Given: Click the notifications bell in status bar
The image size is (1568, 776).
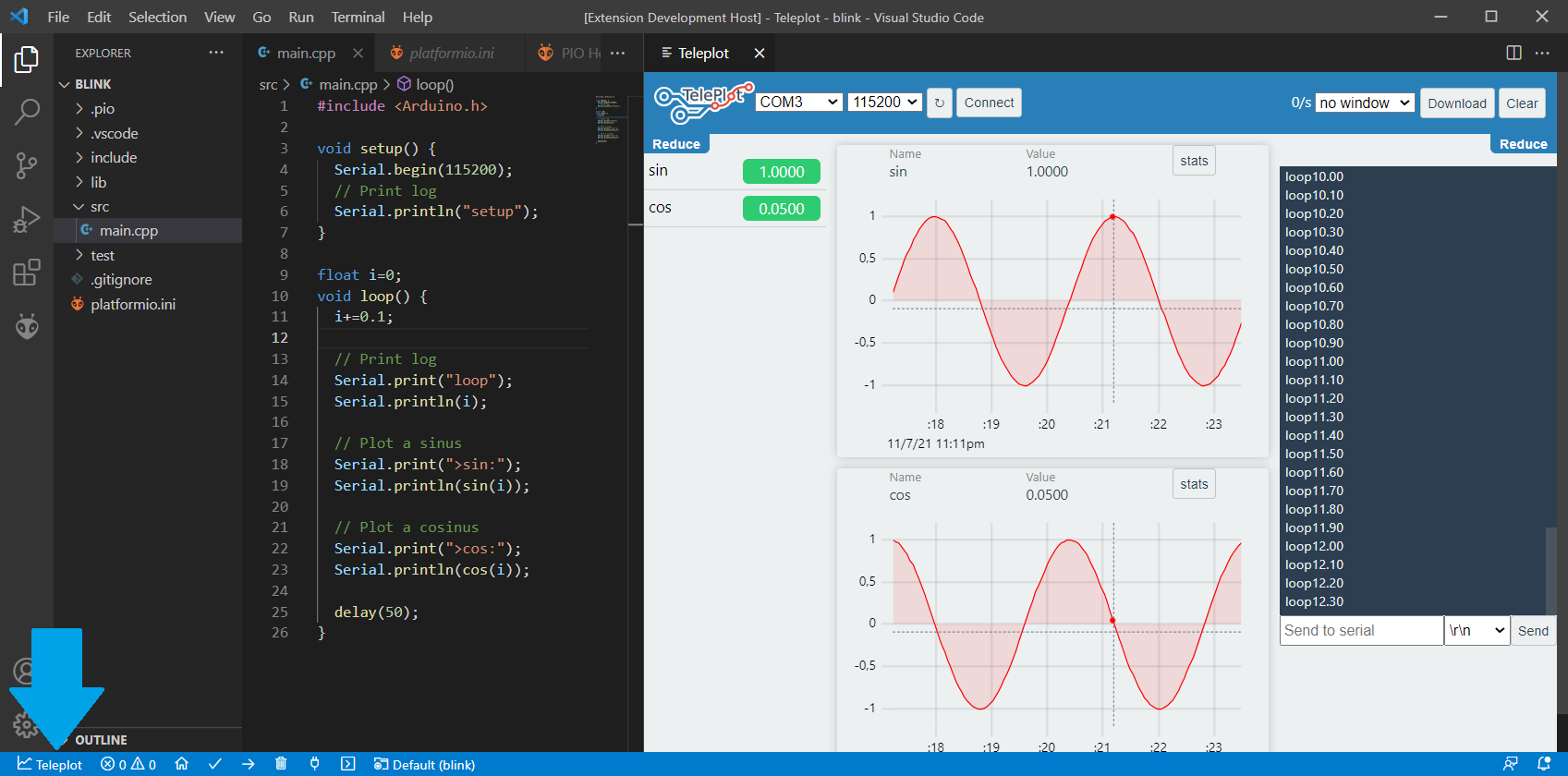Looking at the screenshot, I should tap(1543, 764).
